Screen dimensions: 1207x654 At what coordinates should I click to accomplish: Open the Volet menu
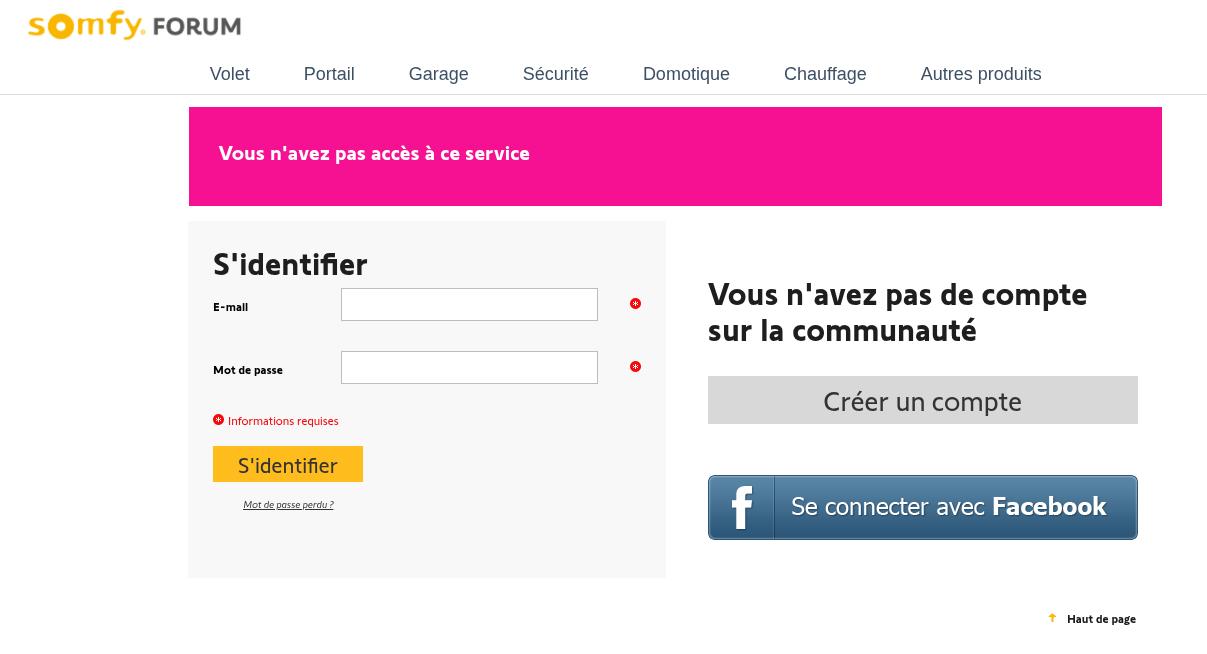pyautogui.click(x=229, y=74)
